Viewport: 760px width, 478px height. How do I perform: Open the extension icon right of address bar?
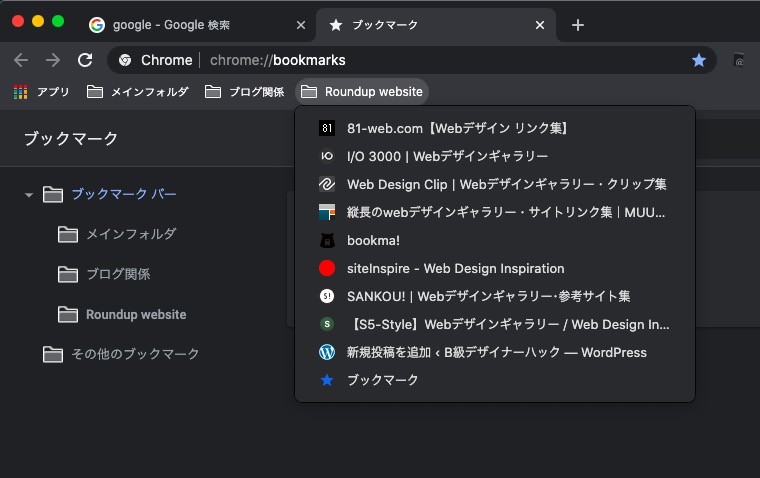[x=739, y=60]
